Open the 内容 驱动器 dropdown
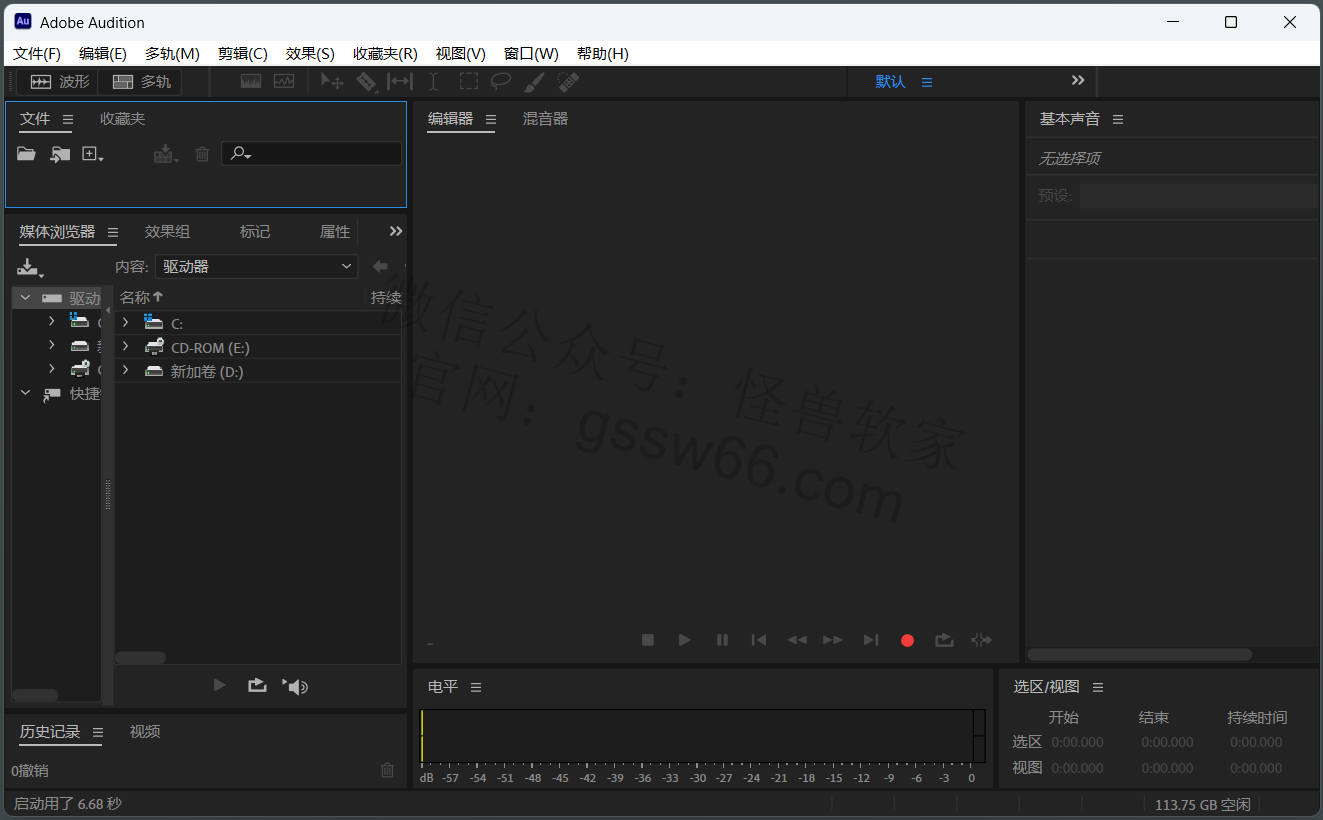Viewport: 1323px width, 820px height. pos(256,266)
